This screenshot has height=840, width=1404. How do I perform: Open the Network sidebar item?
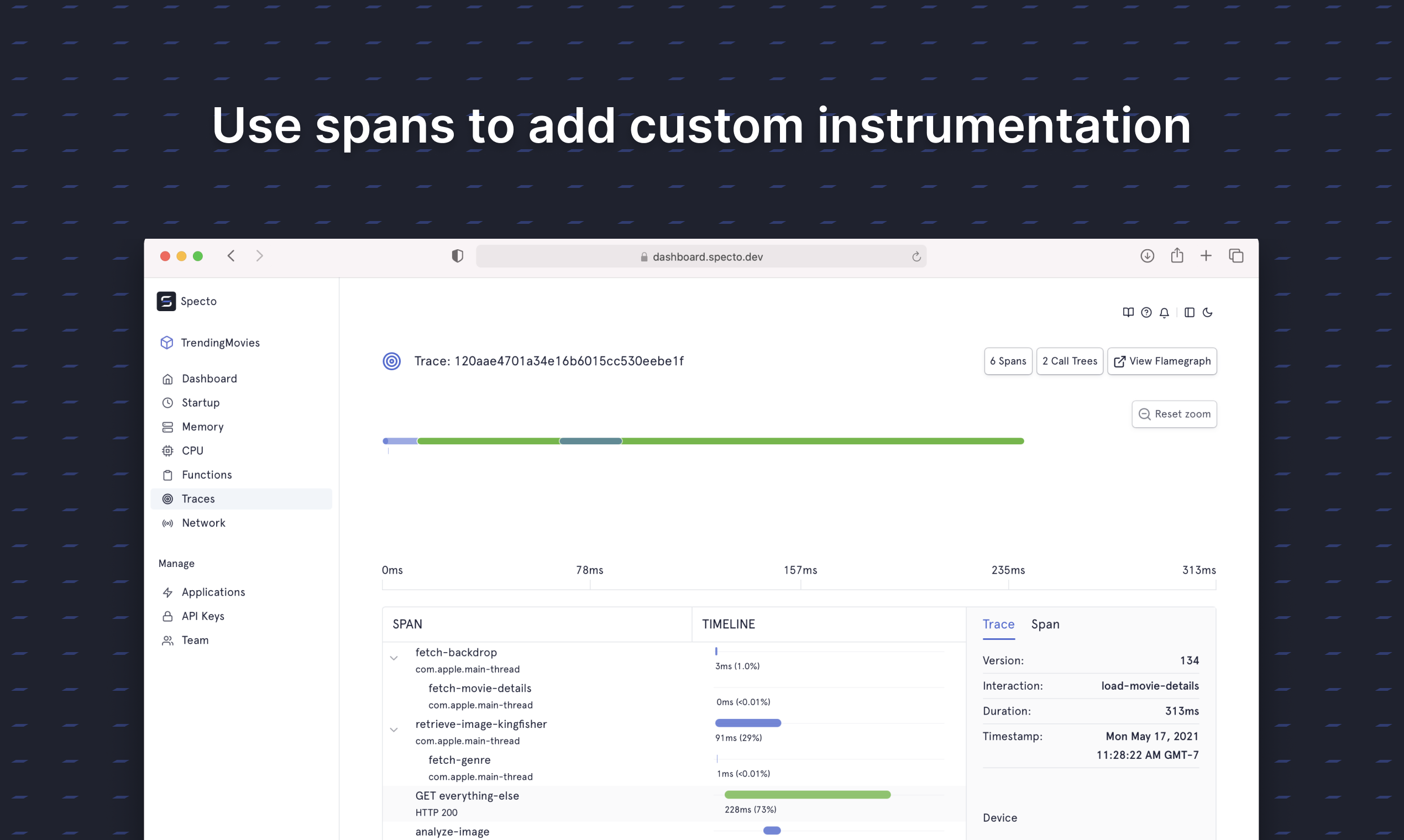203,523
